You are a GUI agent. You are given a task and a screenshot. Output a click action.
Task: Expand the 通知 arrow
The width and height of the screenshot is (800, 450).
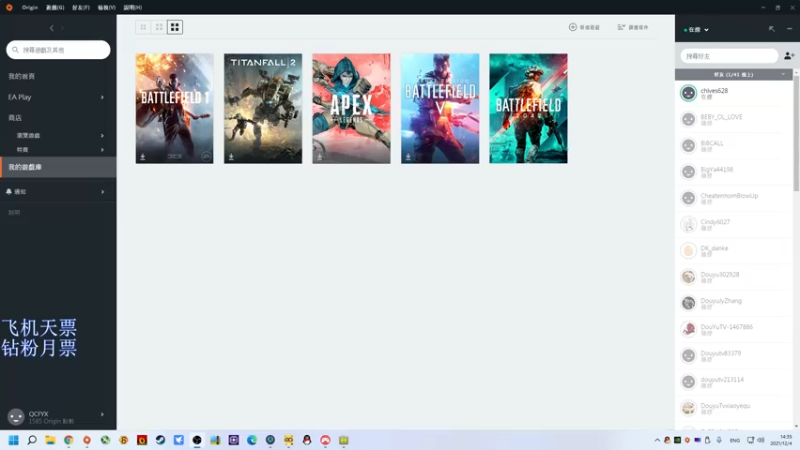103,192
